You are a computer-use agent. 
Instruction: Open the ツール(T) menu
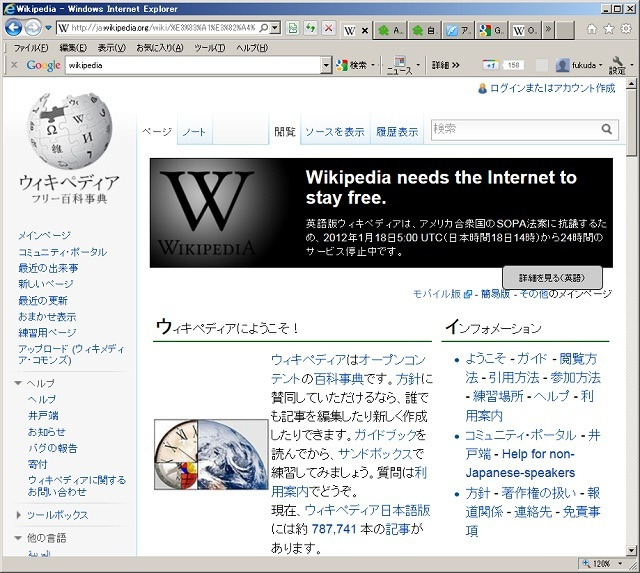pos(209,48)
